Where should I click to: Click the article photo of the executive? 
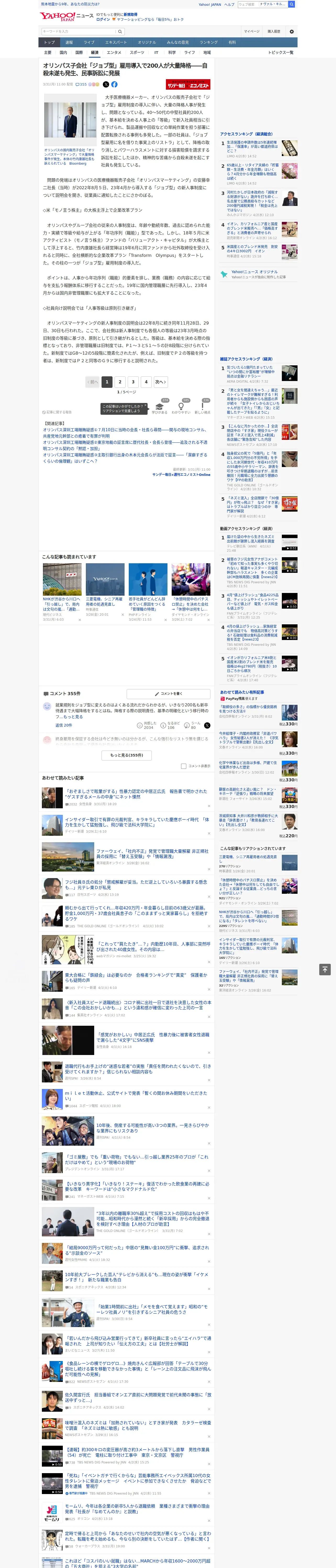70,119
